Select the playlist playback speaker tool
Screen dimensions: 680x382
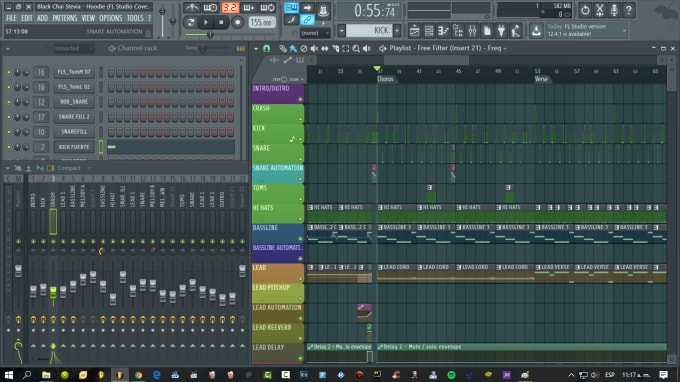pos(367,48)
